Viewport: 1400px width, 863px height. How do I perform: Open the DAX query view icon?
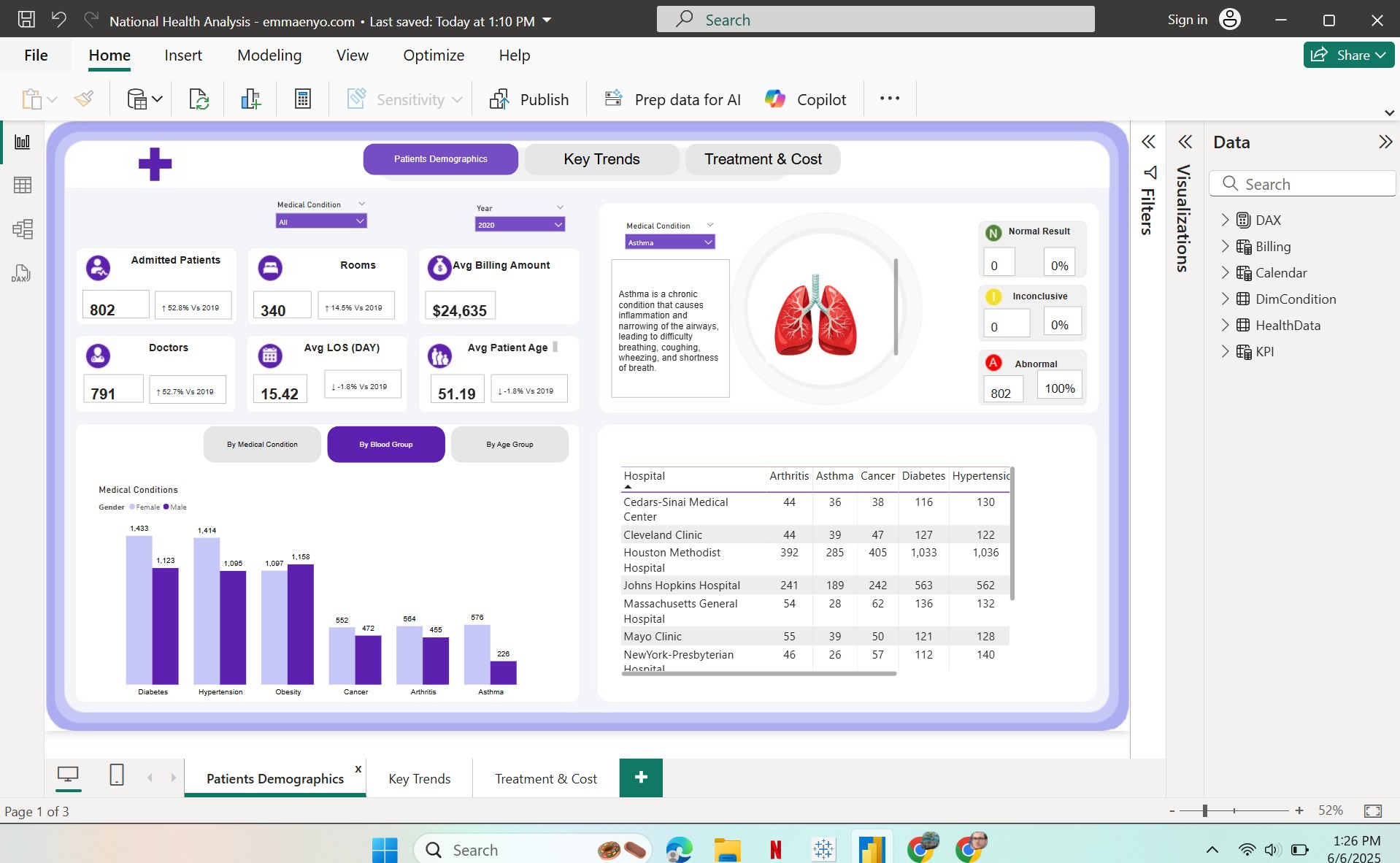[21, 273]
